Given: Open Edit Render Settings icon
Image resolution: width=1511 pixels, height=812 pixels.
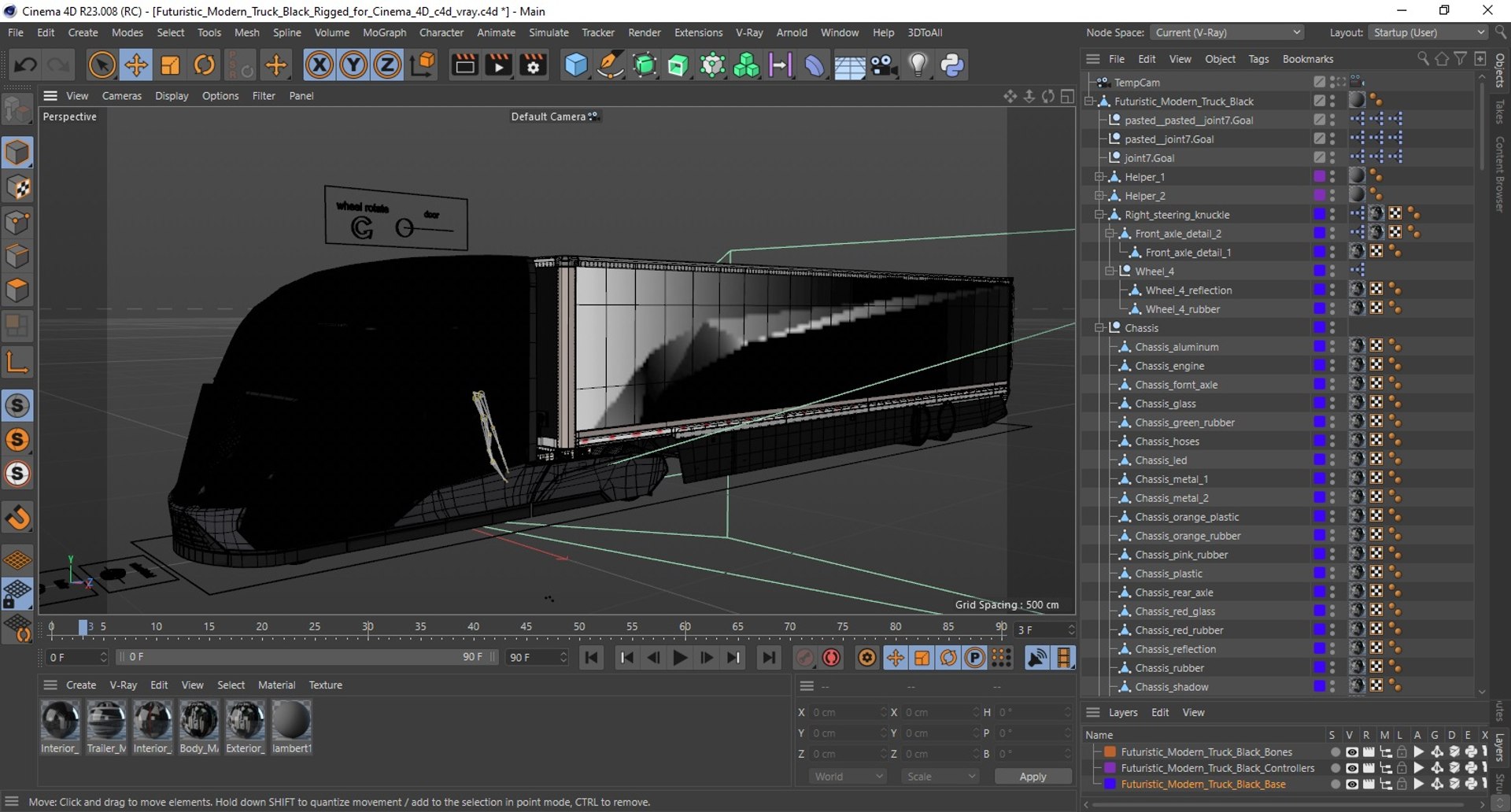Looking at the screenshot, I should (534, 65).
